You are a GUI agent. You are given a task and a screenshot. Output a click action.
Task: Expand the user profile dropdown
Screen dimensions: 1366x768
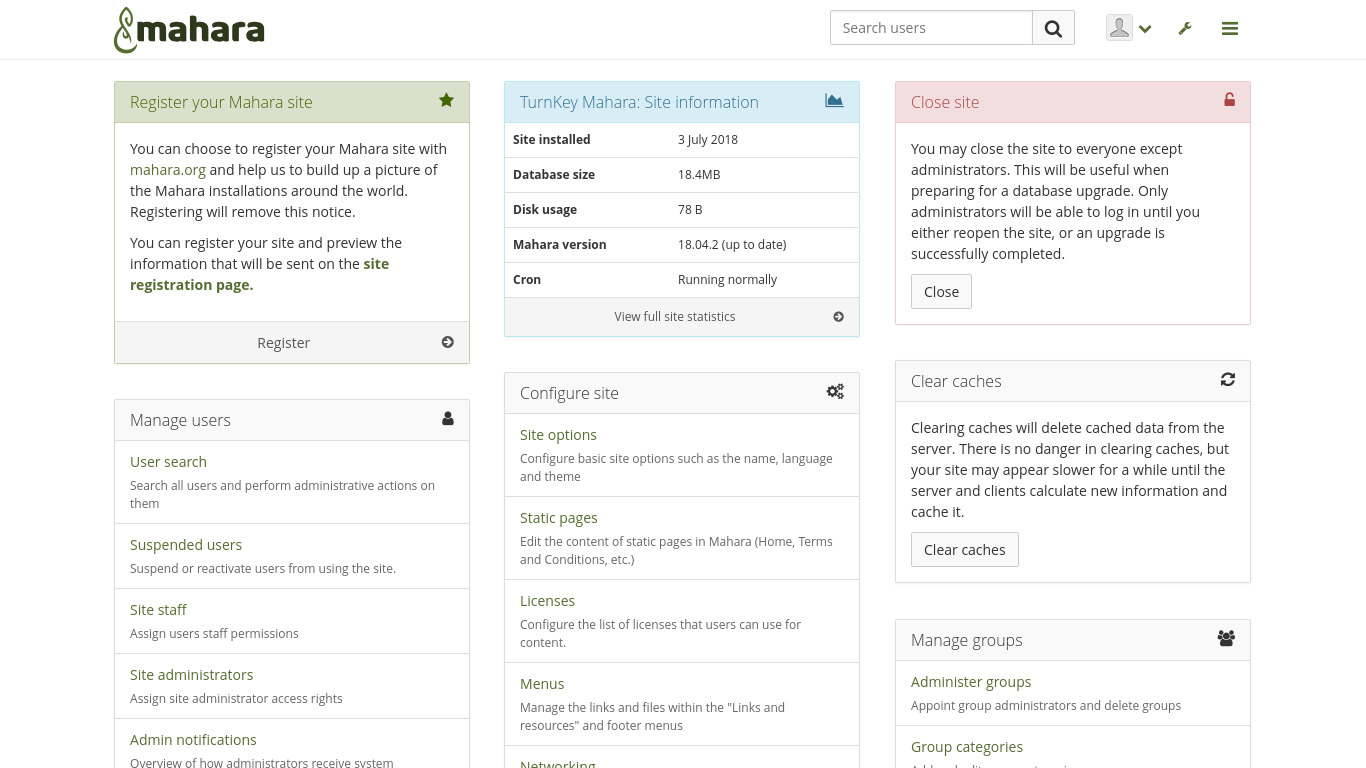1129,29
